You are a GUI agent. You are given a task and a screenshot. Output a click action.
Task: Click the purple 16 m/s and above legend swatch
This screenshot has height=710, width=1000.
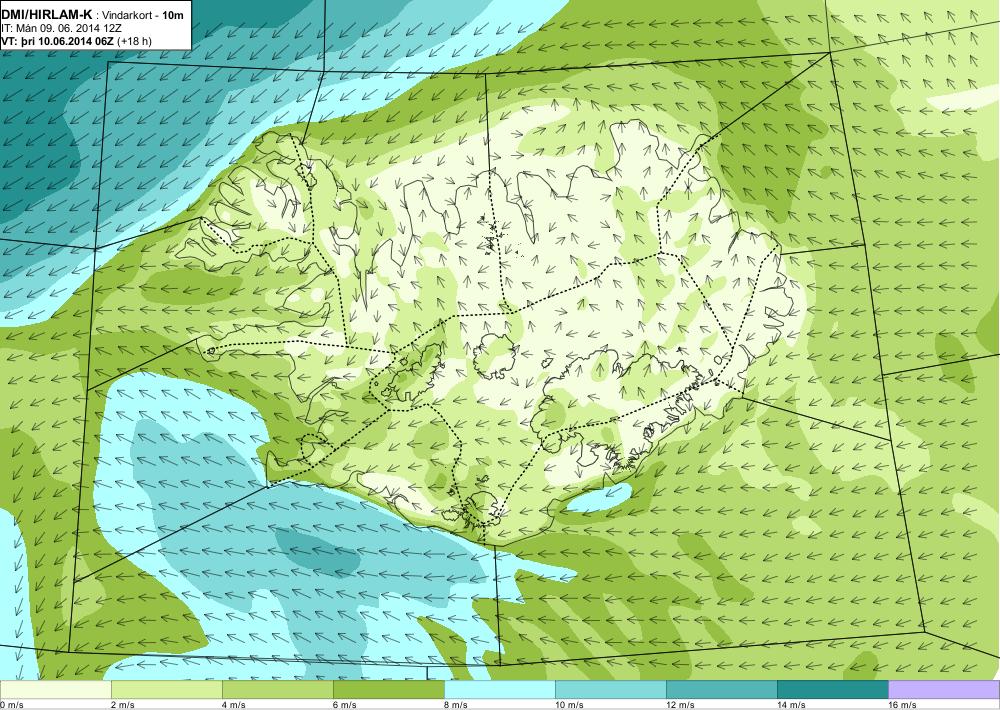pos(944,690)
